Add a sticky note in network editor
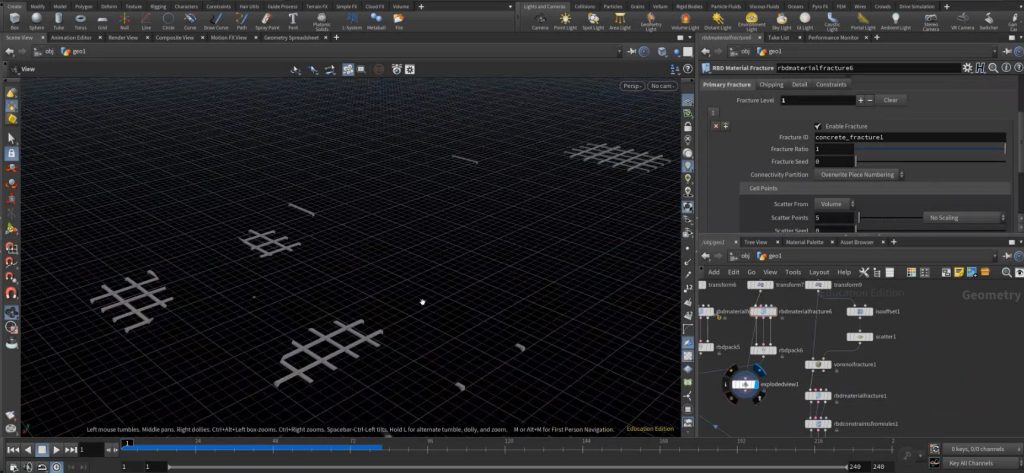 point(959,272)
